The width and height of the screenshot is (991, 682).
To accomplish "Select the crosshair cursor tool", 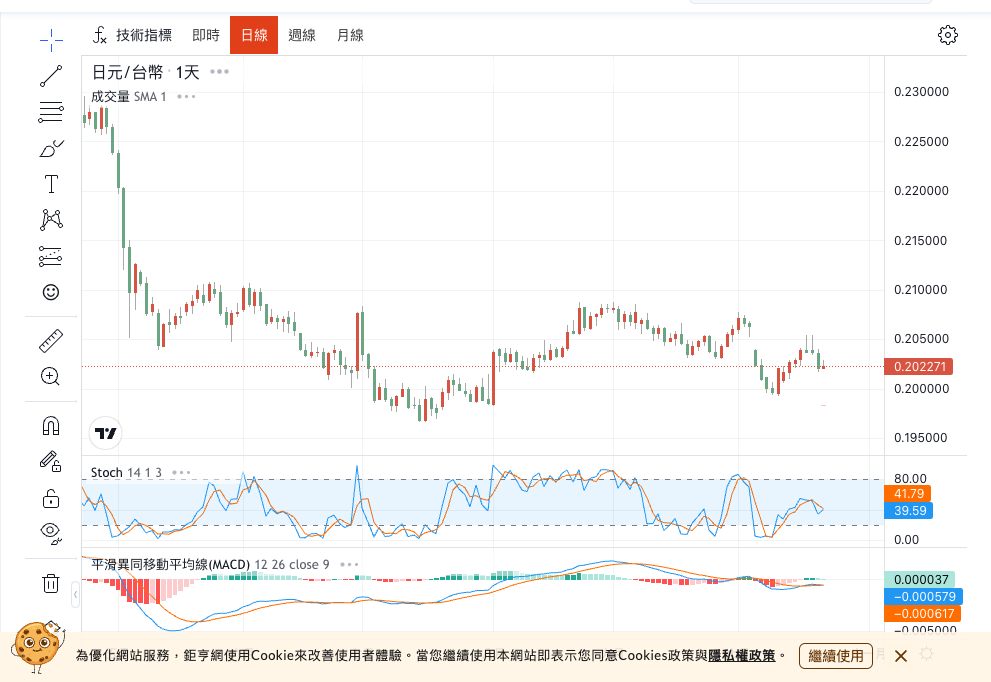I will point(51,40).
